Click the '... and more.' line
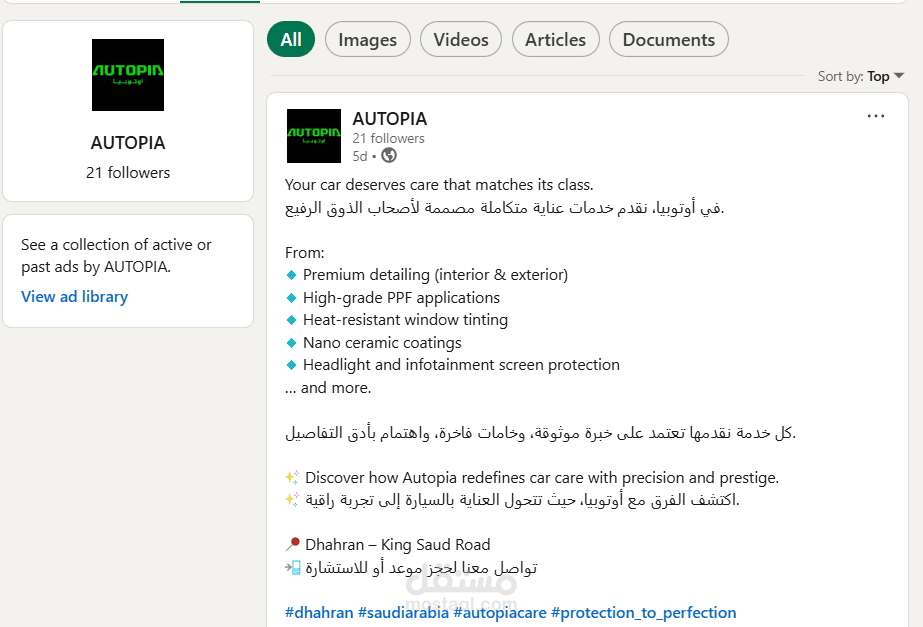Viewport: 923px width, 627px height. tap(328, 388)
